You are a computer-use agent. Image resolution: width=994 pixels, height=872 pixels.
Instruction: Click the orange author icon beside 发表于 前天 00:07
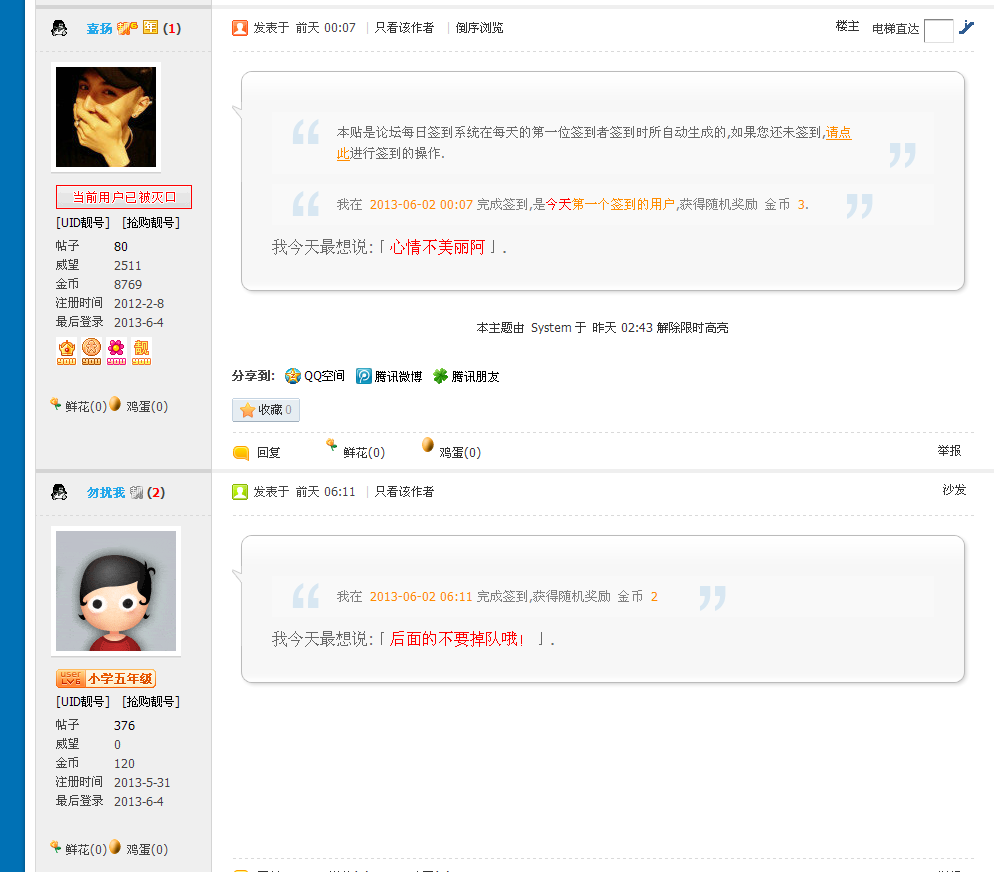[240, 28]
